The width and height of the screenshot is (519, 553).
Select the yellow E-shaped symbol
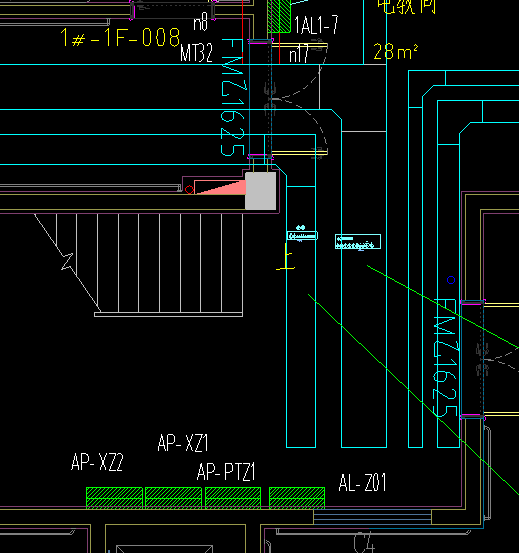[286, 257]
